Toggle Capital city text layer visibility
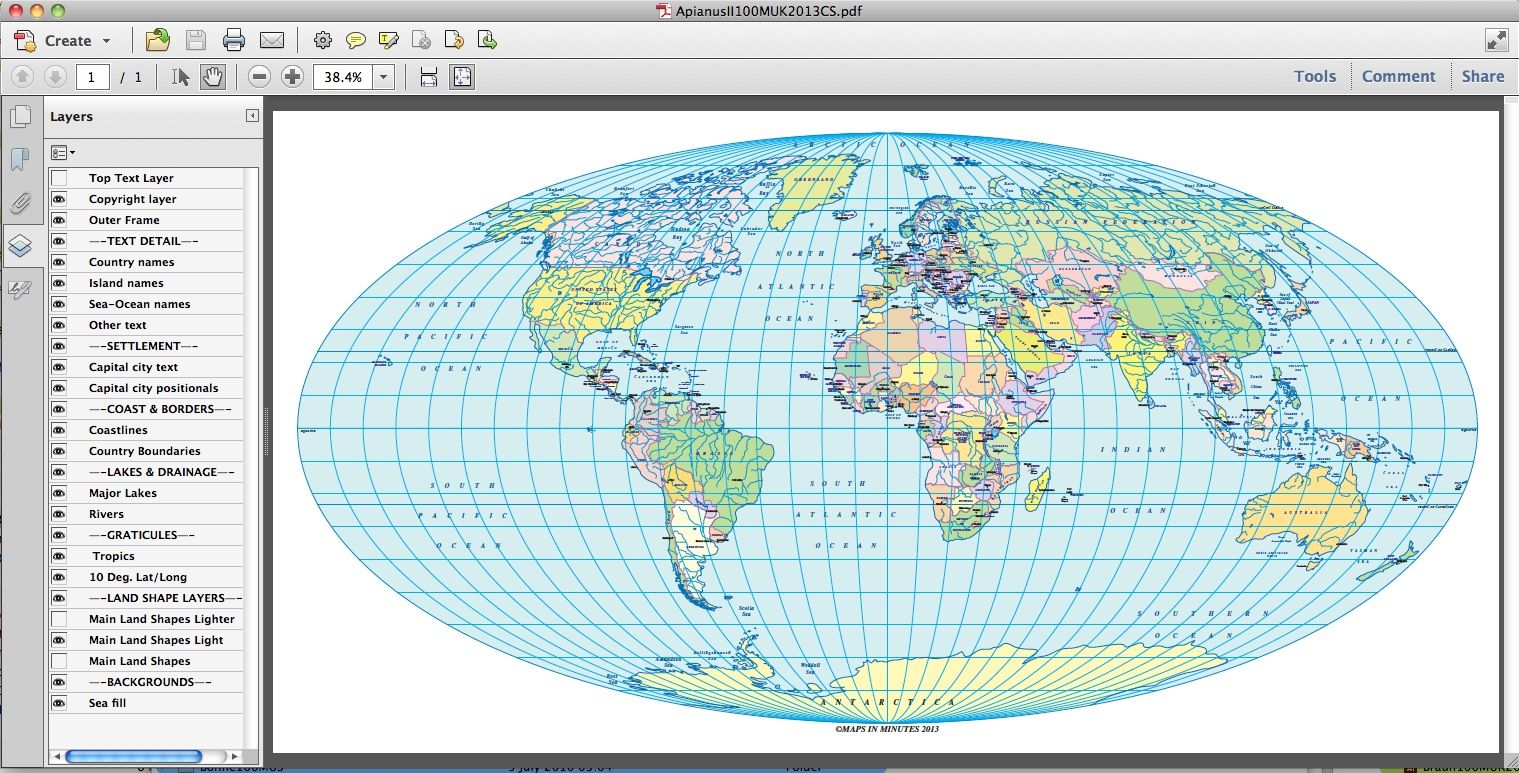The width and height of the screenshot is (1519, 773). point(59,367)
